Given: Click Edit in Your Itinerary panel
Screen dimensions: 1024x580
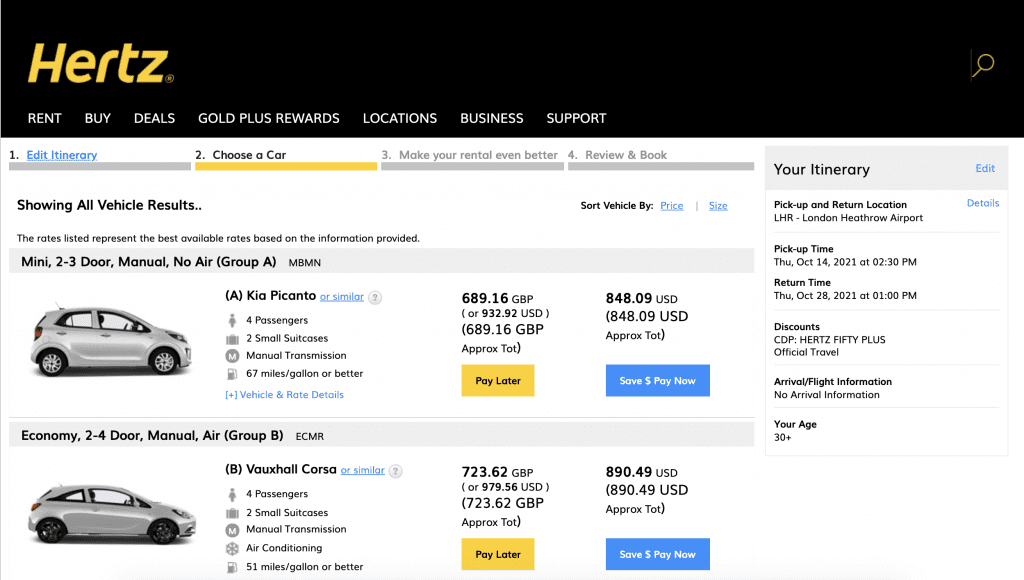Looking at the screenshot, I should pyautogui.click(x=985, y=169).
